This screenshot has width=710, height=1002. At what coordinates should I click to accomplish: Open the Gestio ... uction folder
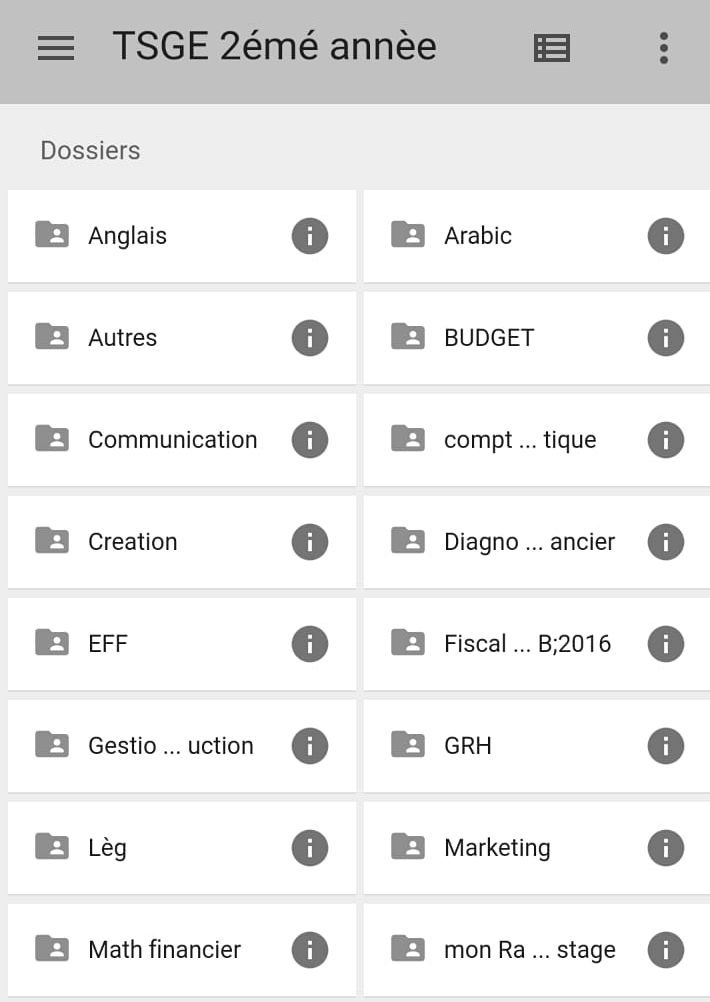(181, 746)
